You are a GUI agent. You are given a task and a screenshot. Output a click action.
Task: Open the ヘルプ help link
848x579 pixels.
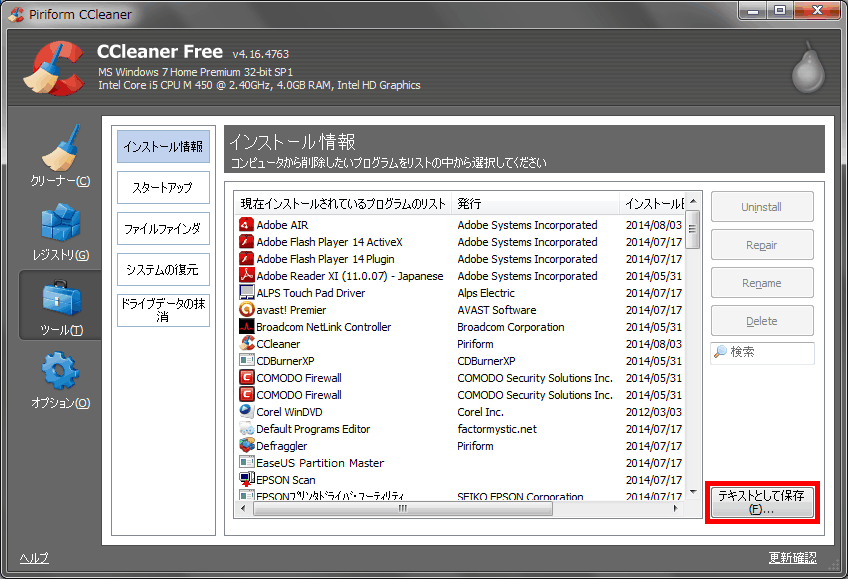[34, 558]
